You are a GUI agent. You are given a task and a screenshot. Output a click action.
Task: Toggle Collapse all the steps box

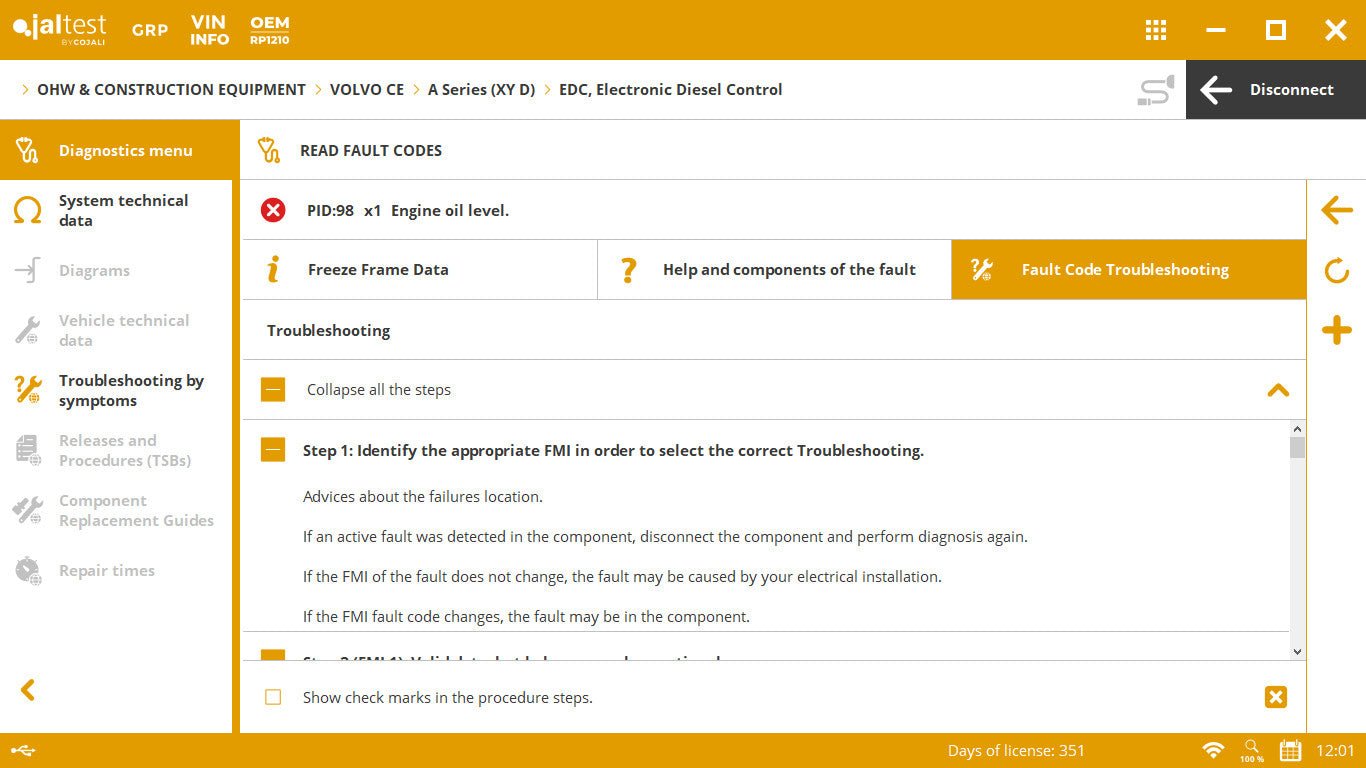[x=273, y=390]
